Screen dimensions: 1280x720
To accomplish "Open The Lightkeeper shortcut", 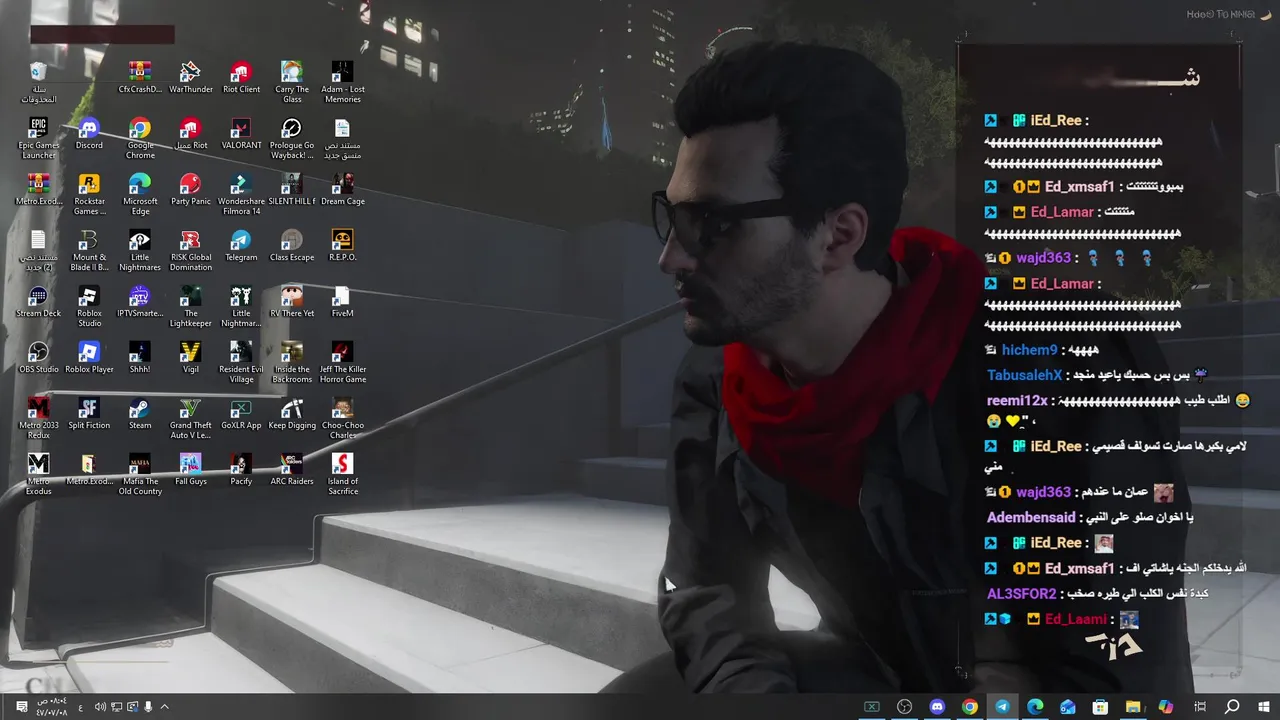I will pos(190,306).
